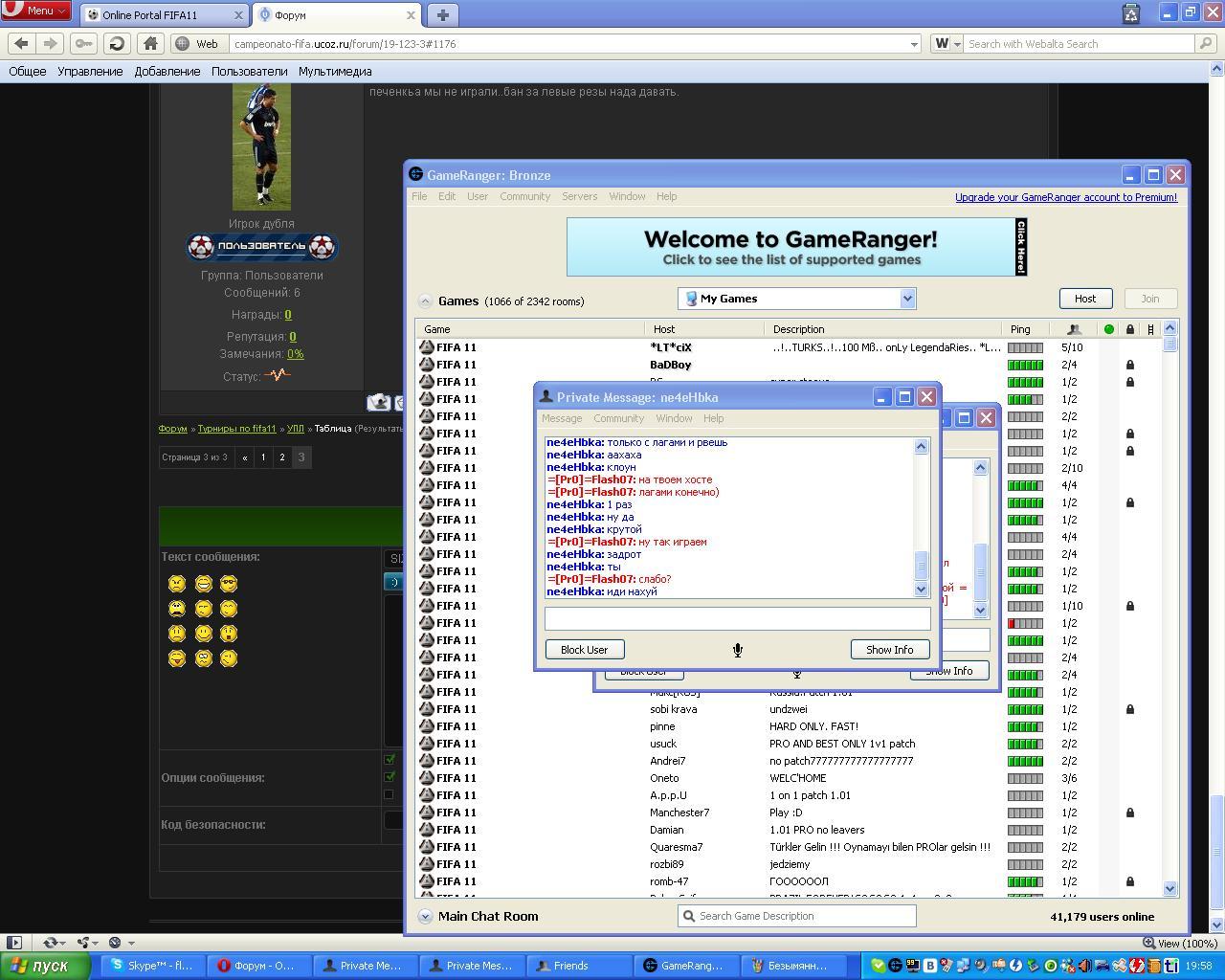Image resolution: width=1225 pixels, height=980 pixels.
Task: Expand the Main Chat Room section
Action: (x=425, y=916)
